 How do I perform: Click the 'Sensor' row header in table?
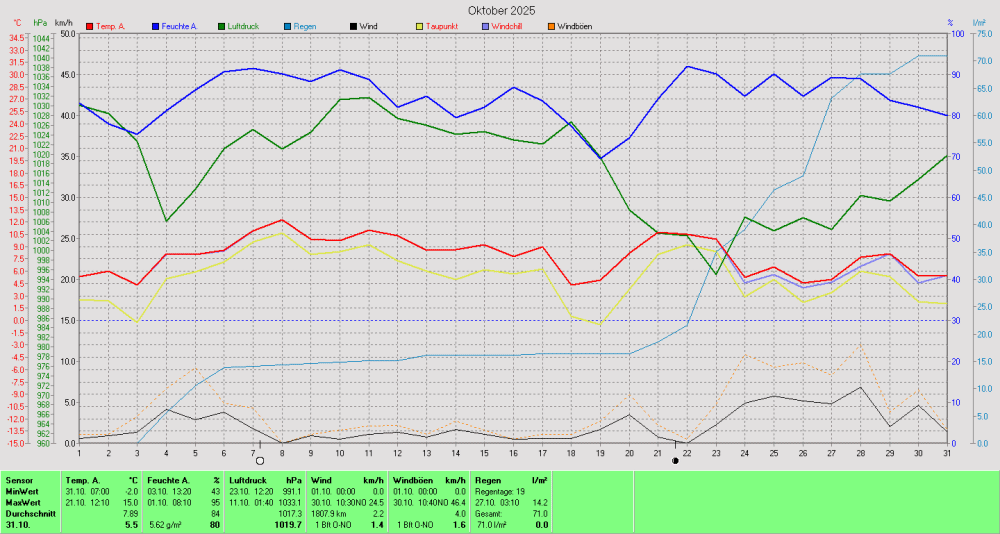[20, 481]
